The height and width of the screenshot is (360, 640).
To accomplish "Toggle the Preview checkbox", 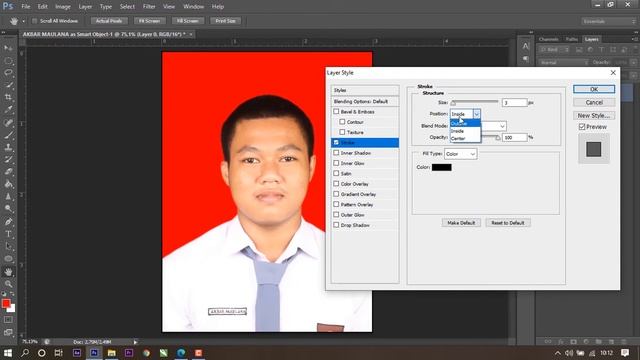I will (x=582, y=127).
